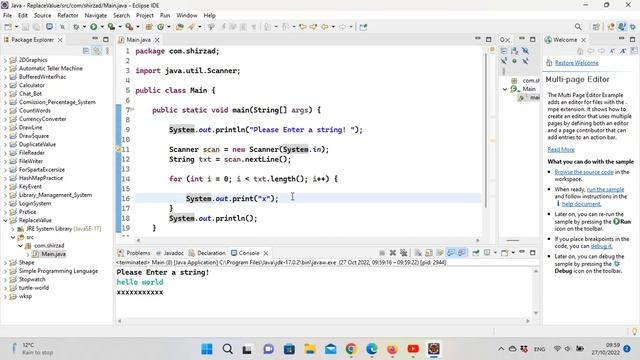Screen dimensions: 640x360
Task: Click 'Browse the source code' link
Action: pyautogui.click(x=584, y=172)
